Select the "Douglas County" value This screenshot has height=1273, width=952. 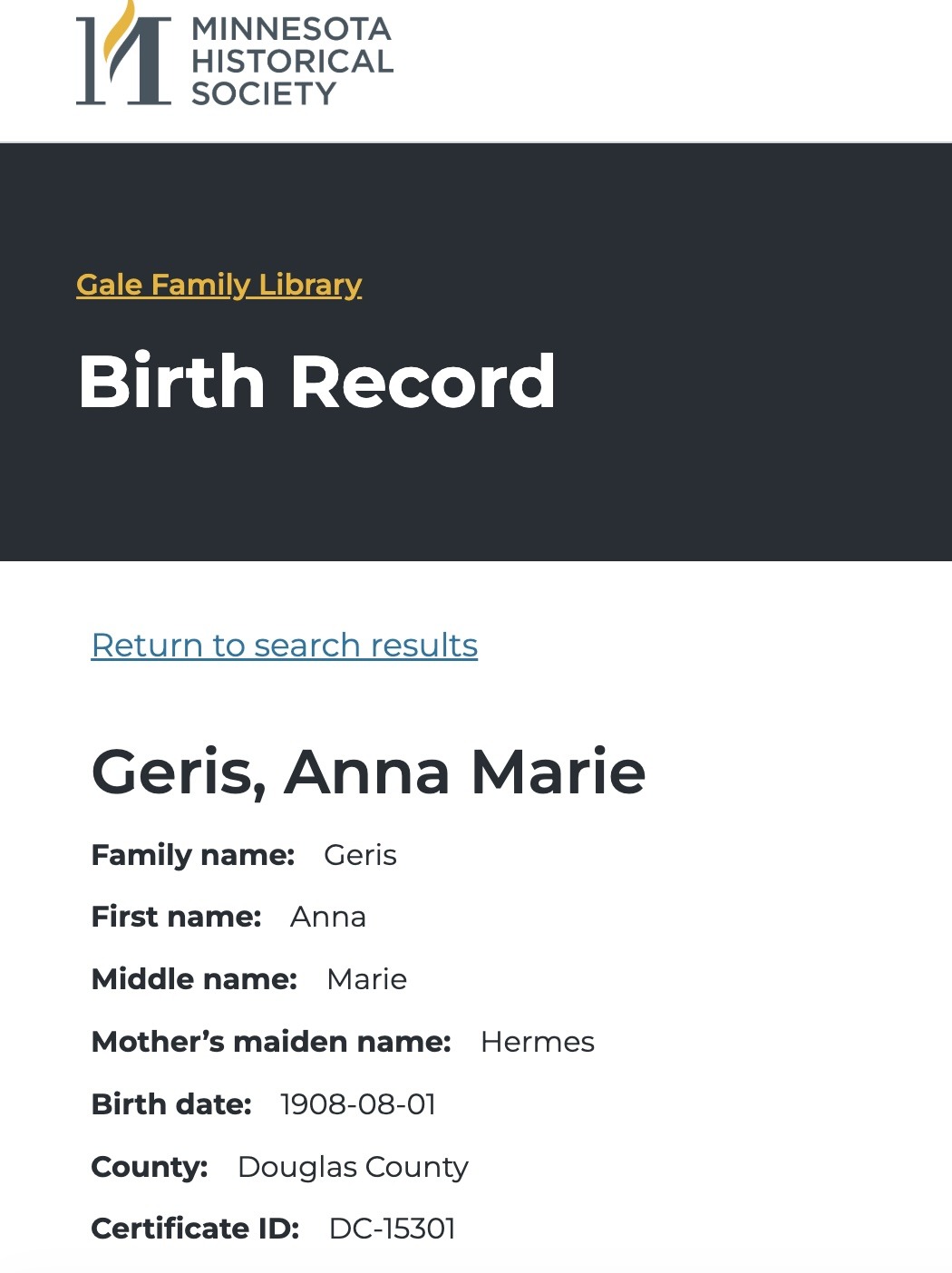click(353, 1167)
